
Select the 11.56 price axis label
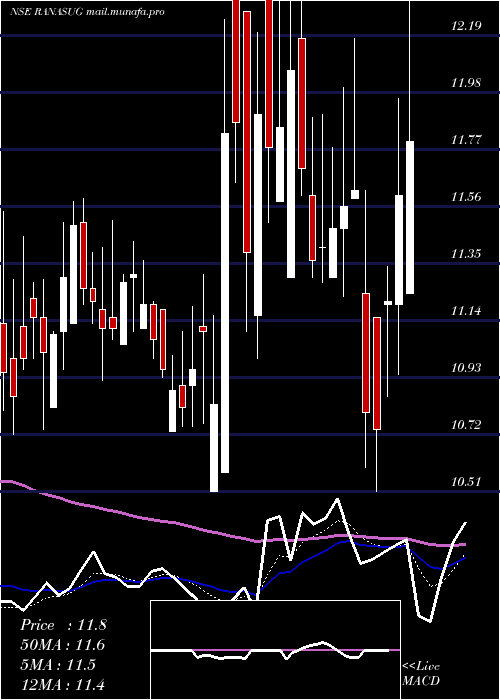[x=466, y=197]
